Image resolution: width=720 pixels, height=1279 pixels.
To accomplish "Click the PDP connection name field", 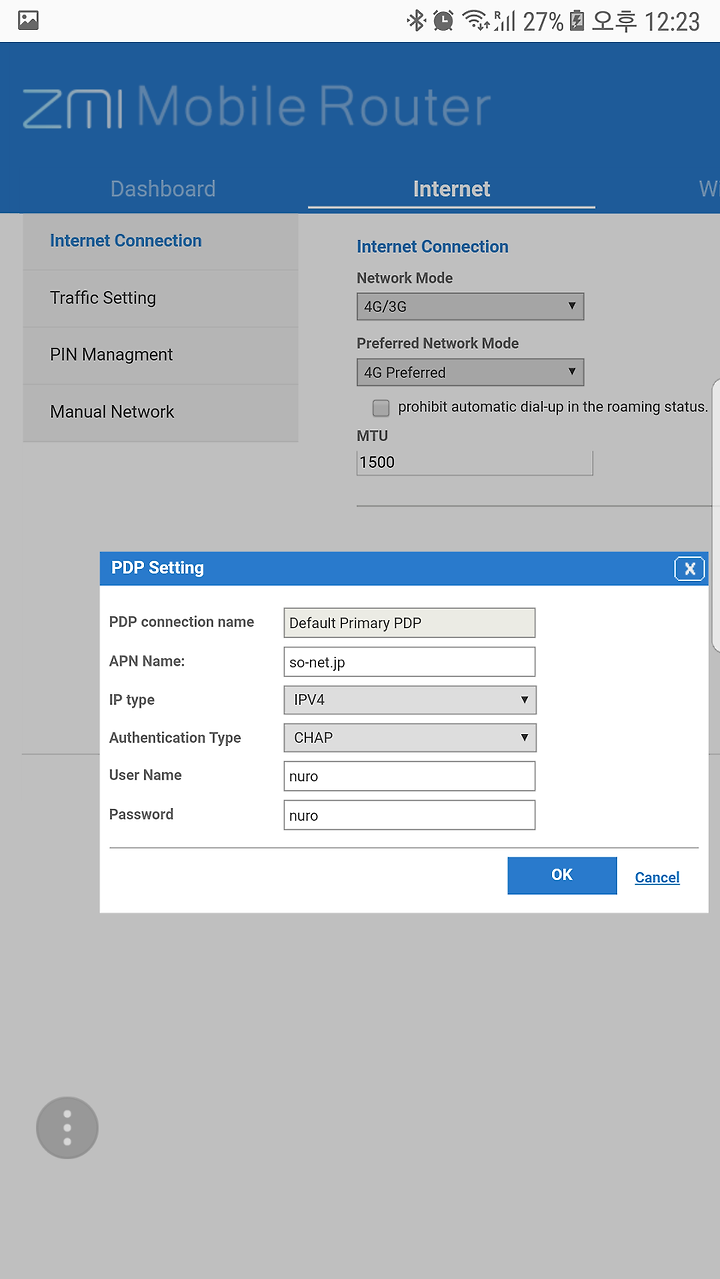I will (410, 623).
